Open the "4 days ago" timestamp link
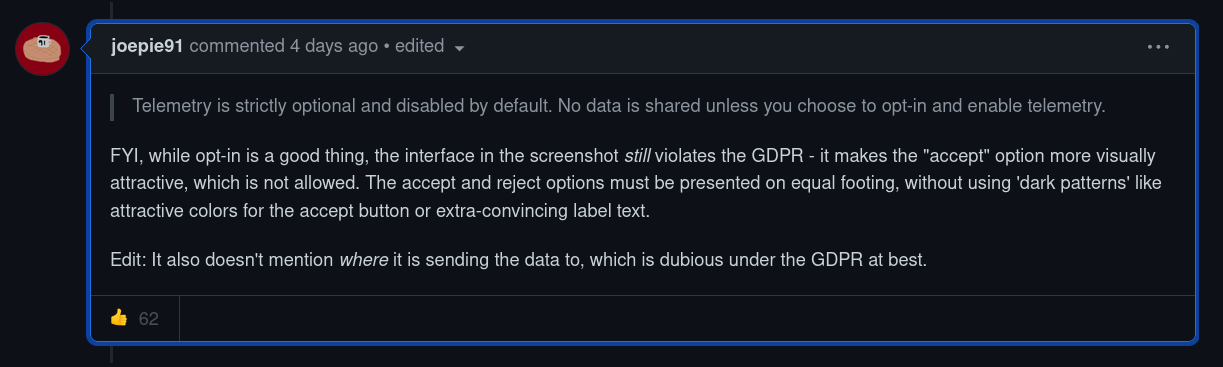This screenshot has width=1223, height=367. [334, 46]
